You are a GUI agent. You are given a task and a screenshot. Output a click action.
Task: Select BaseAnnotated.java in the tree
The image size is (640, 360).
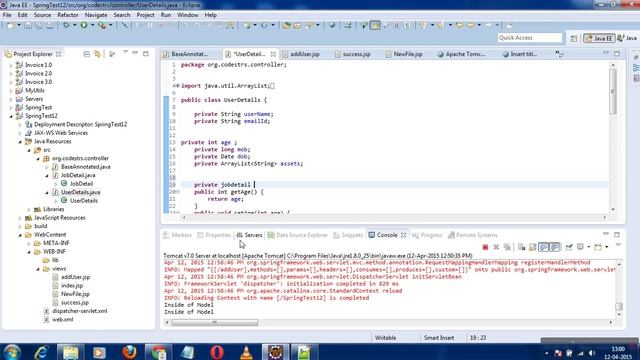[x=86, y=167]
